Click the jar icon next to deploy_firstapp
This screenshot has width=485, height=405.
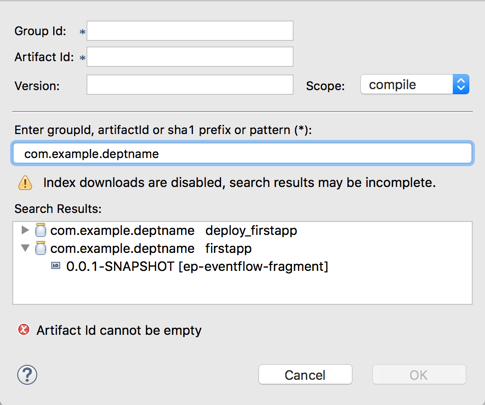40,230
